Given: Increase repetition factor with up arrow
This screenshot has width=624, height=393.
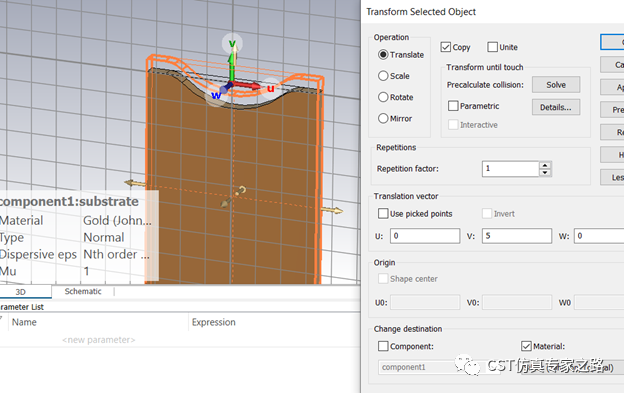Looking at the screenshot, I should [x=545, y=165].
